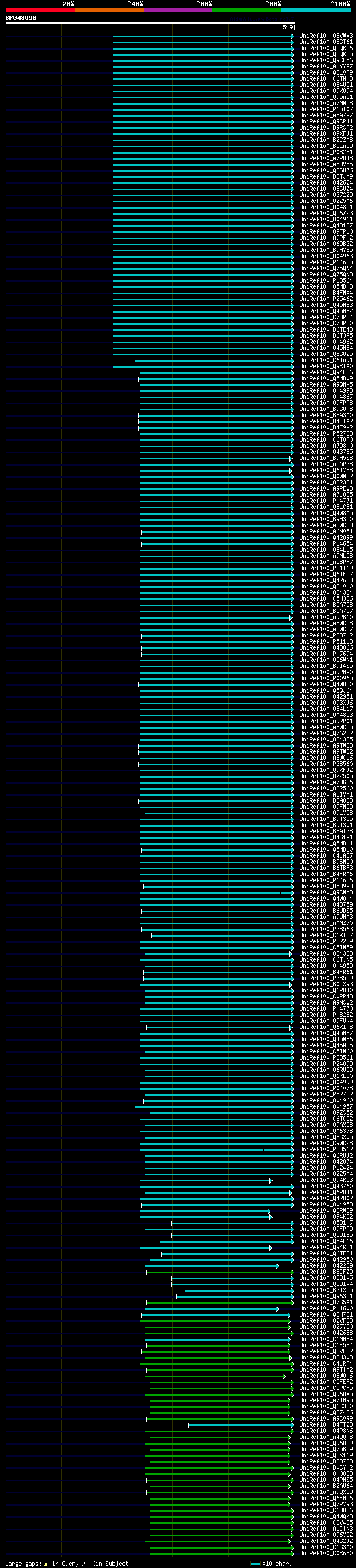Select the UniRef100_P24099 label
This screenshot has width=356, height=1568.
325,1064
